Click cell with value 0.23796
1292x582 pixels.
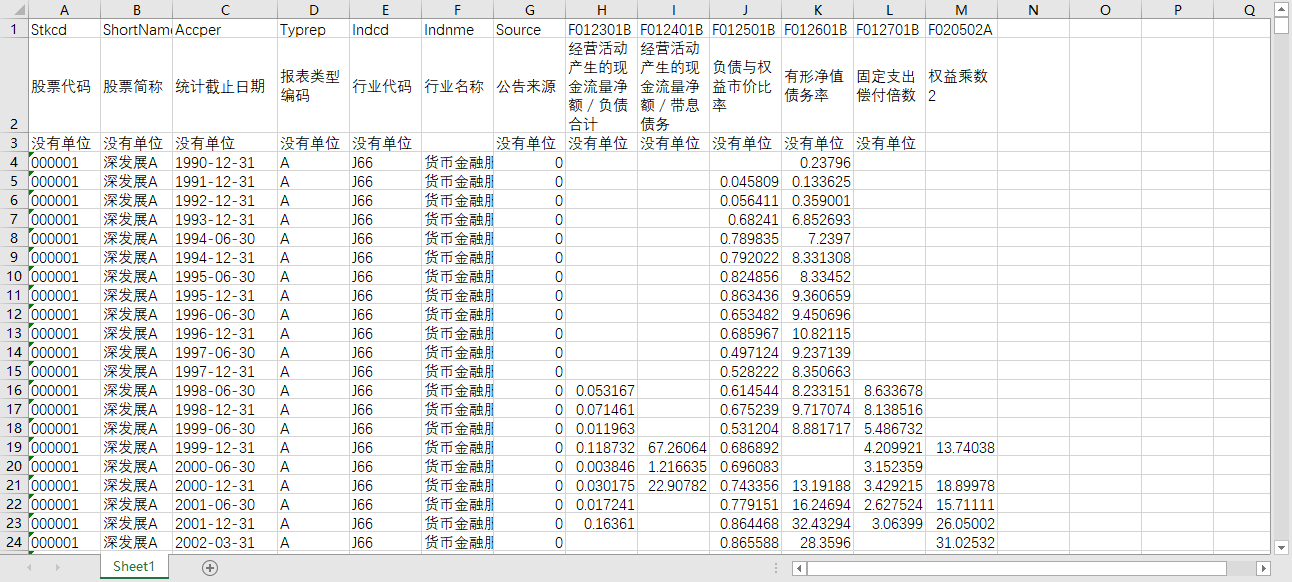(817, 162)
